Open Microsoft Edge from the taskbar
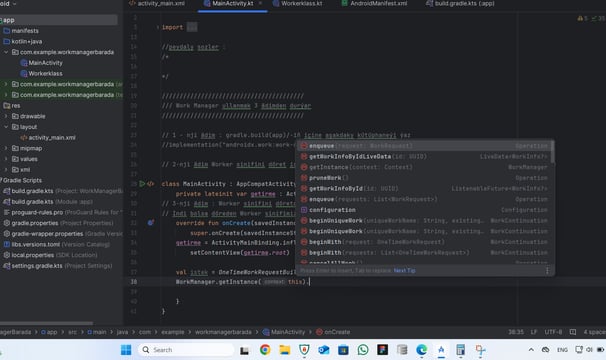 coord(421,350)
